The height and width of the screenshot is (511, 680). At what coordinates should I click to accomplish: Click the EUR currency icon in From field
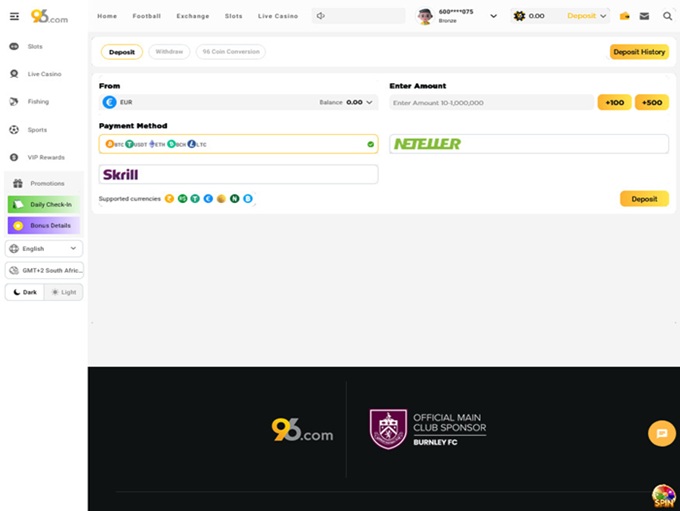click(109, 102)
